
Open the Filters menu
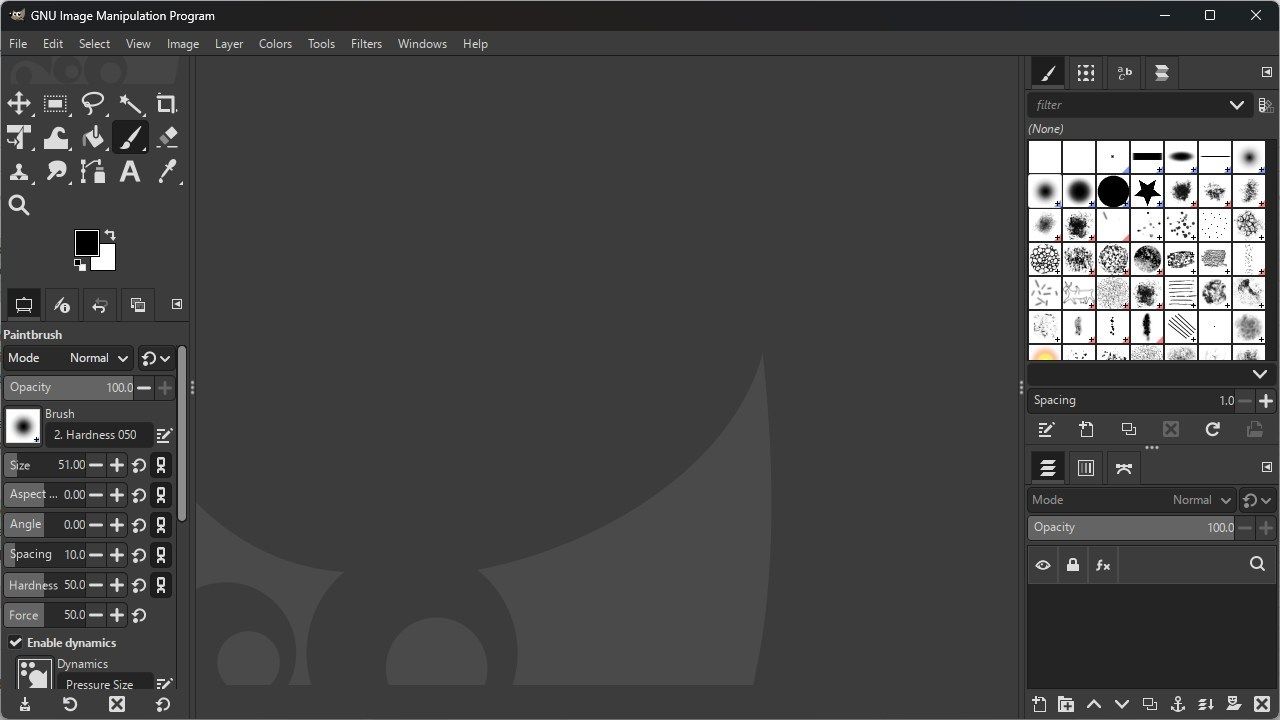tap(366, 44)
